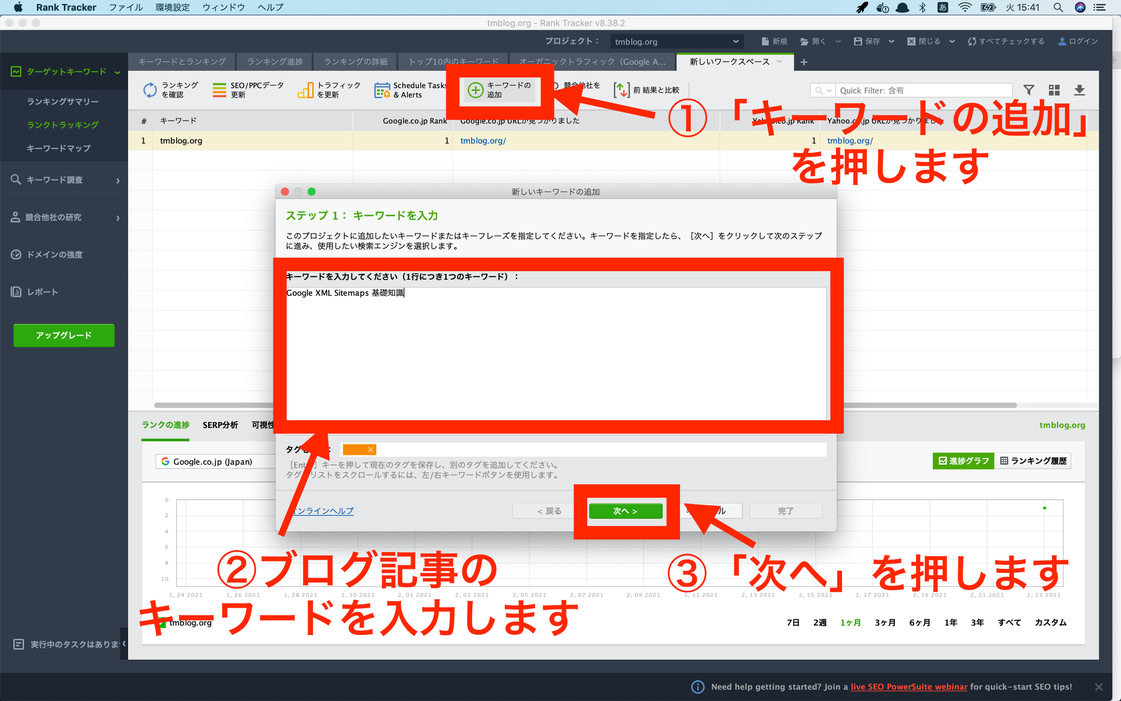Viewport: 1121px width, 701px height.
Task: Select the 3ヶ月 time range
Action: [x=885, y=622]
